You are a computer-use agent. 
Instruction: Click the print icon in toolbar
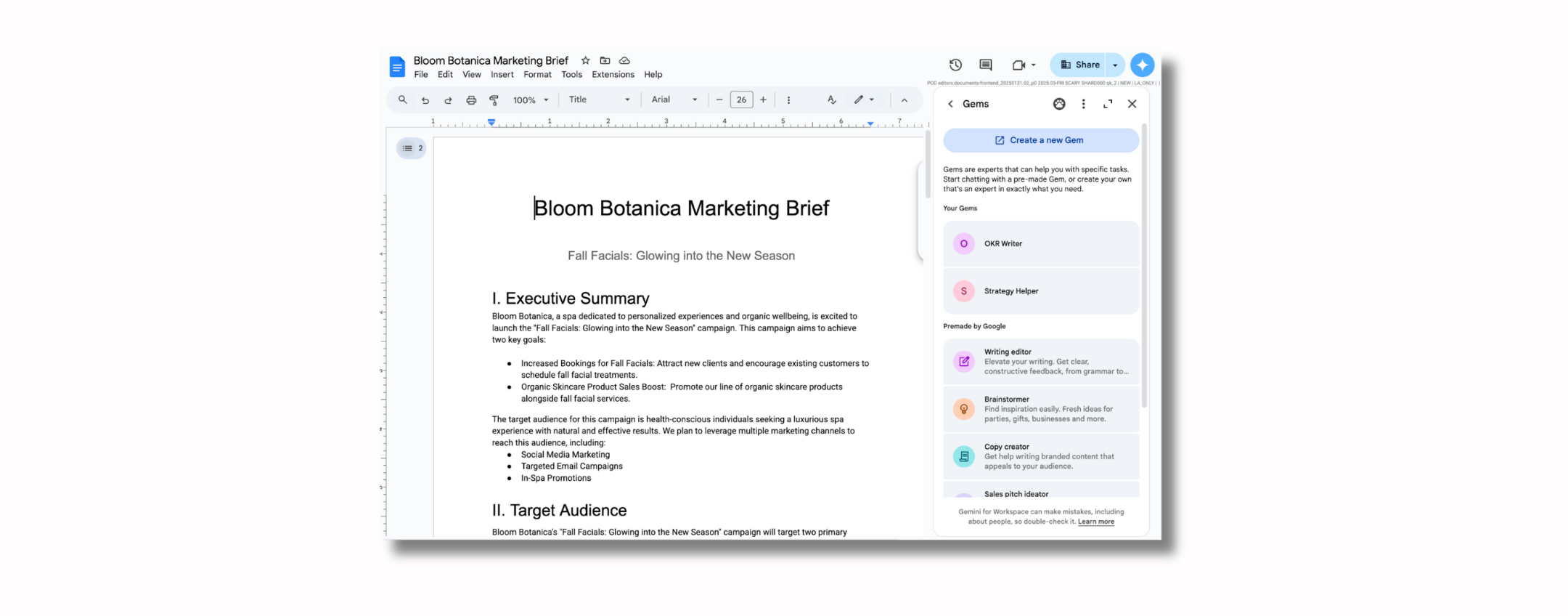[471, 100]
